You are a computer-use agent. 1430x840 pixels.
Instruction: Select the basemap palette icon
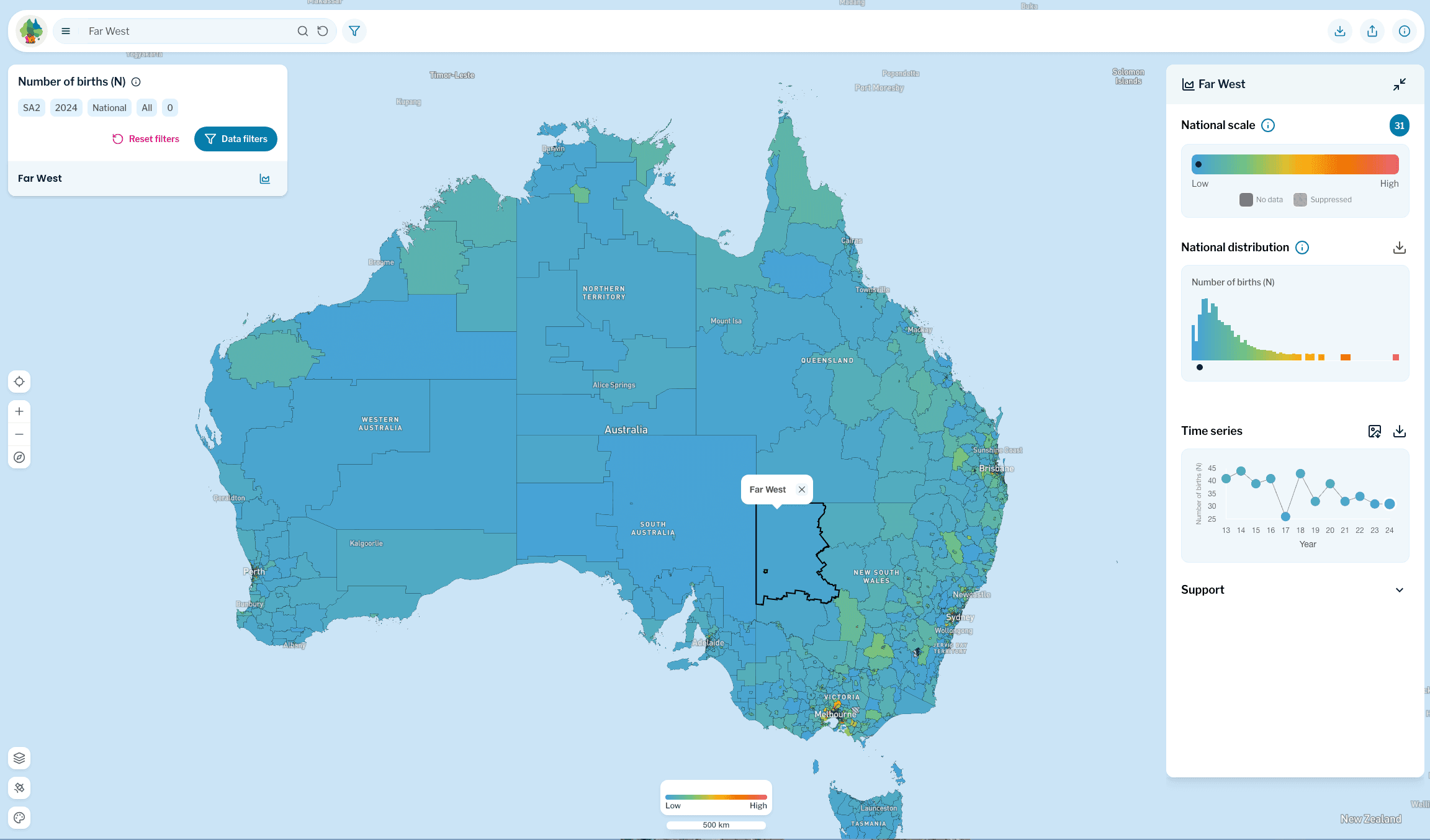click(x=19, y=818)
